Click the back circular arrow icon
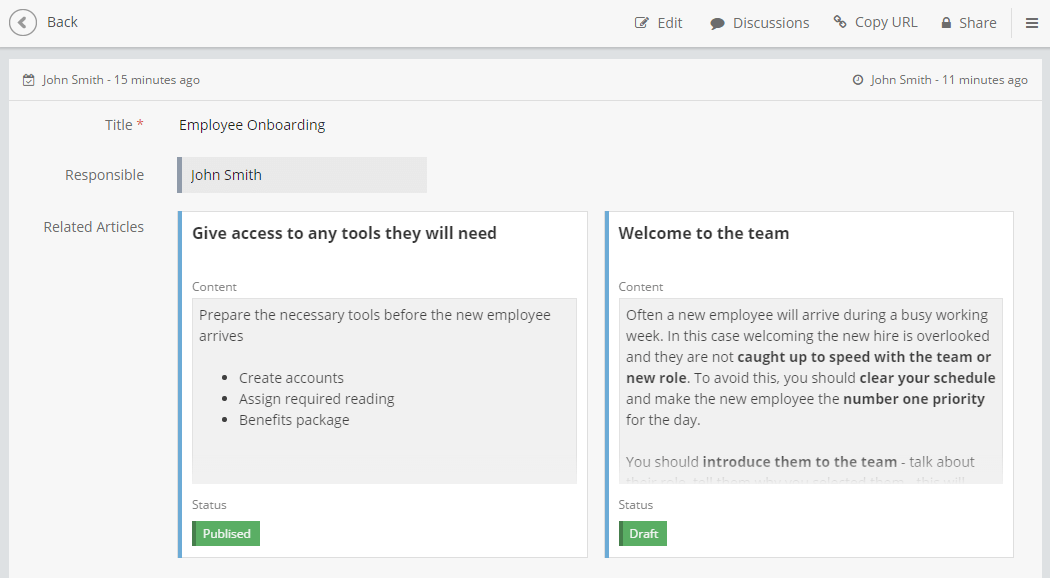 [x=22, y=21]
